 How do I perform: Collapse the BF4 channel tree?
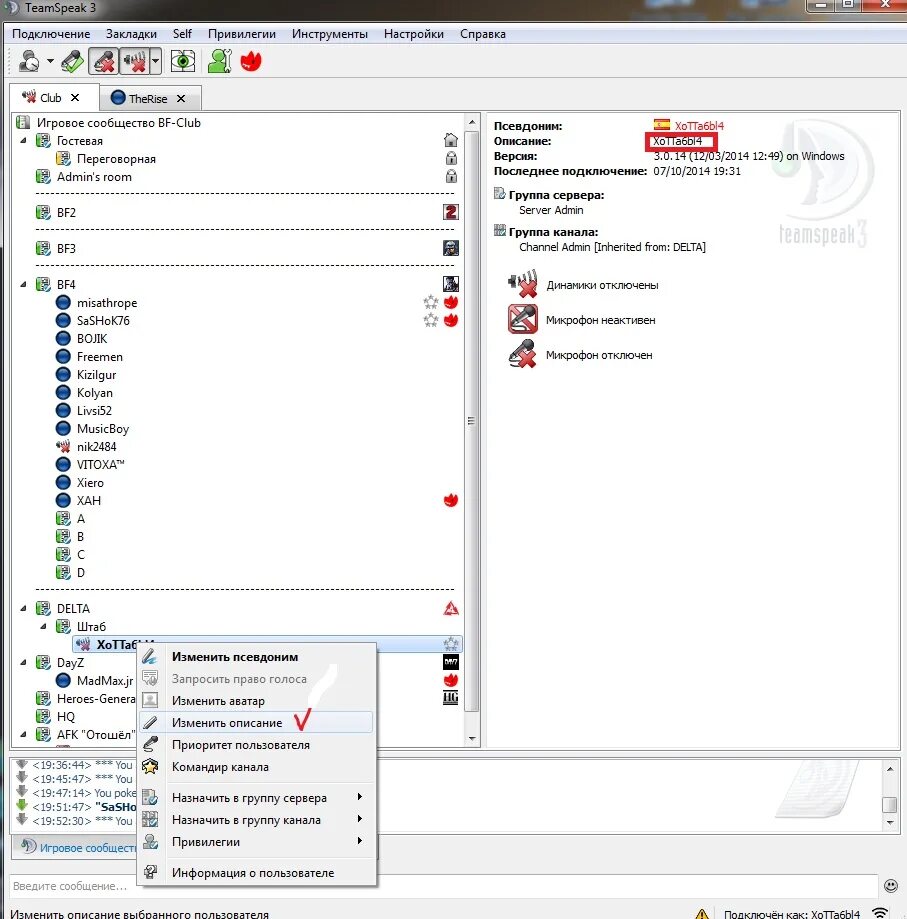[x=23, y=284]
